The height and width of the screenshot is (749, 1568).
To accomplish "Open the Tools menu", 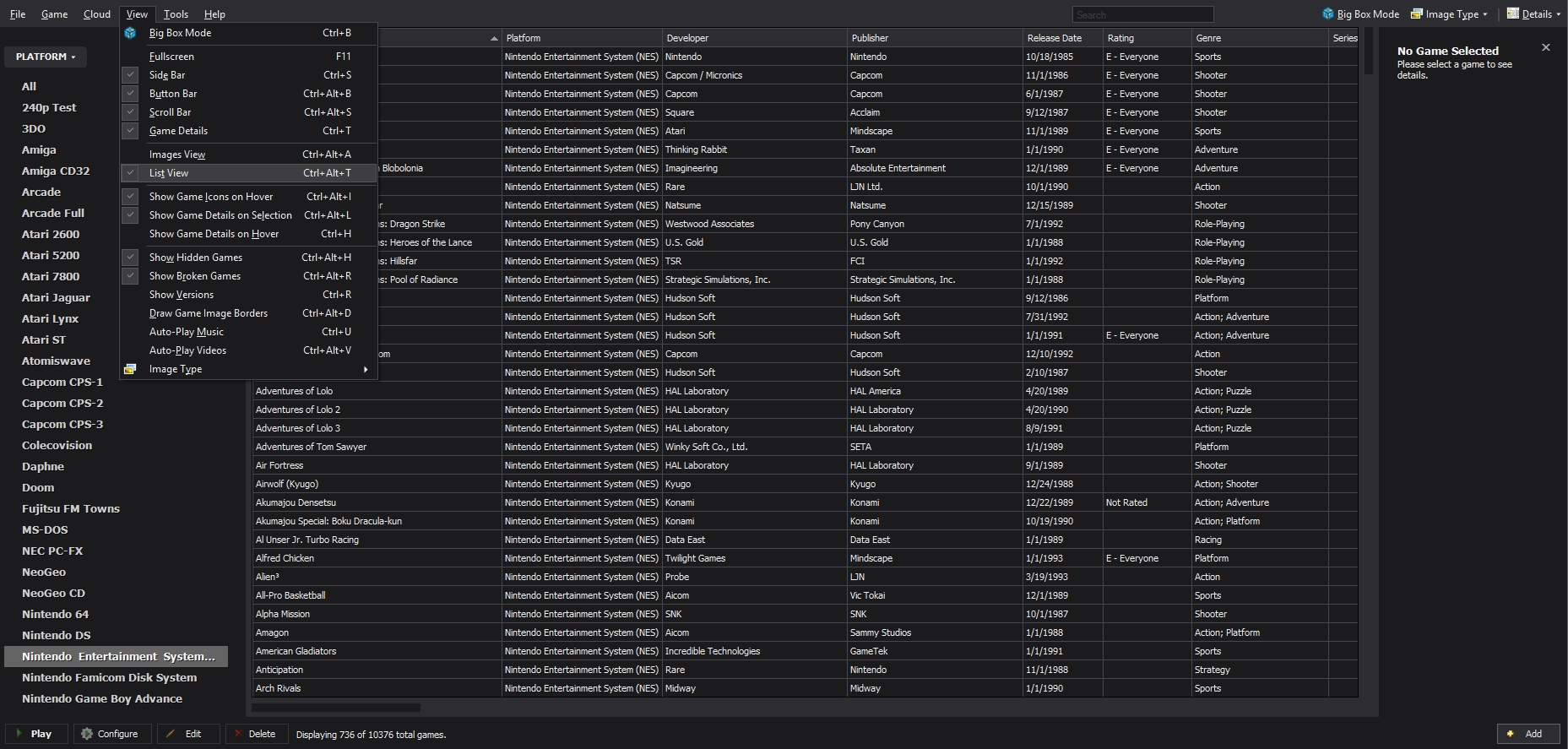I will pyautogui.click(x=176, y=14).
